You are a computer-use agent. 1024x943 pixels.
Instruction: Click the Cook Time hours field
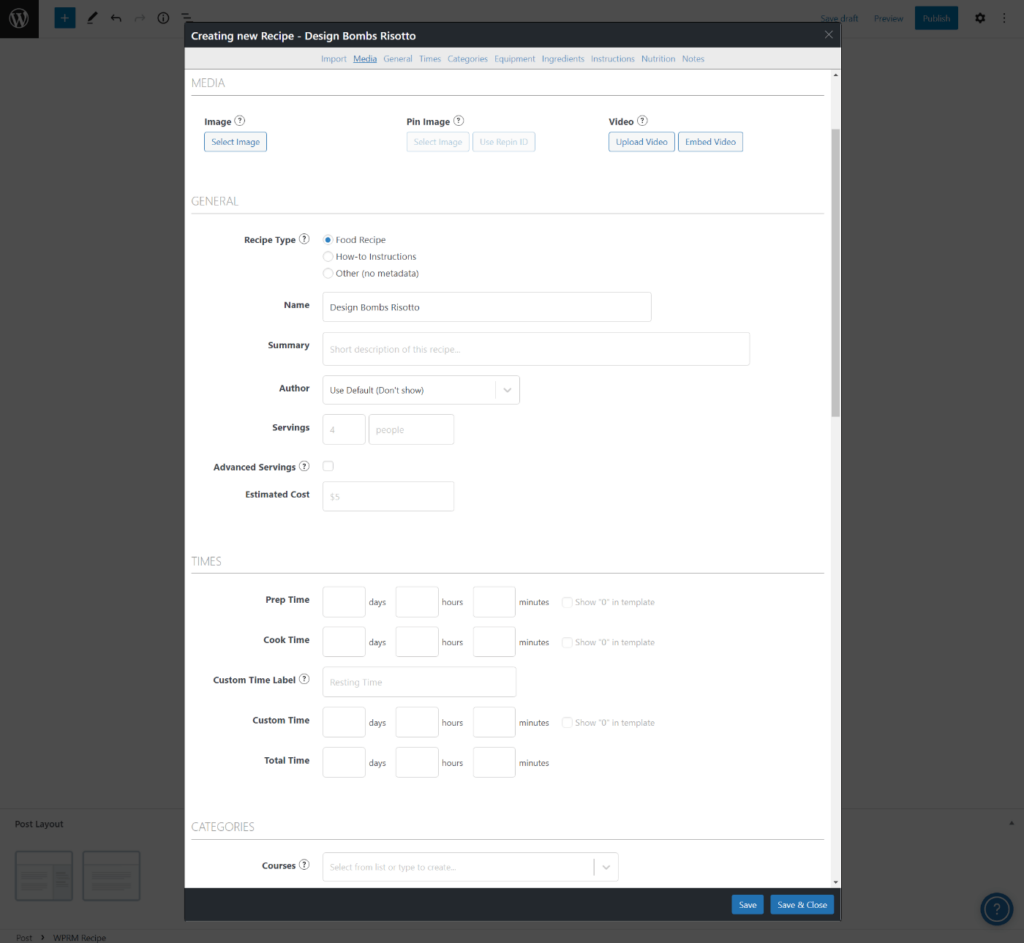[417, 642]
